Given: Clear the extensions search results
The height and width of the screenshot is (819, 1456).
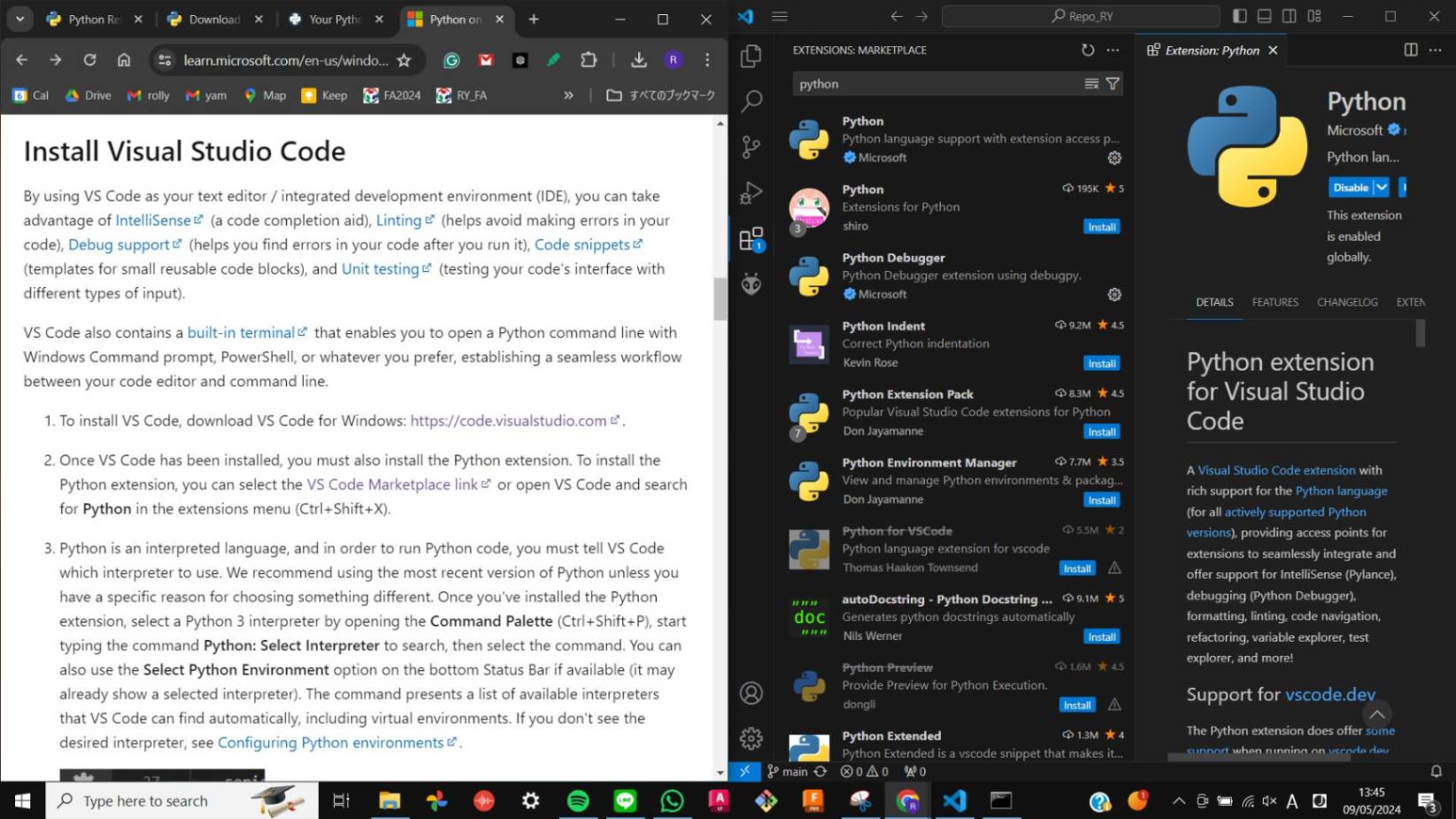Looking at the screenshot, I should click(x=1091, y=83).
